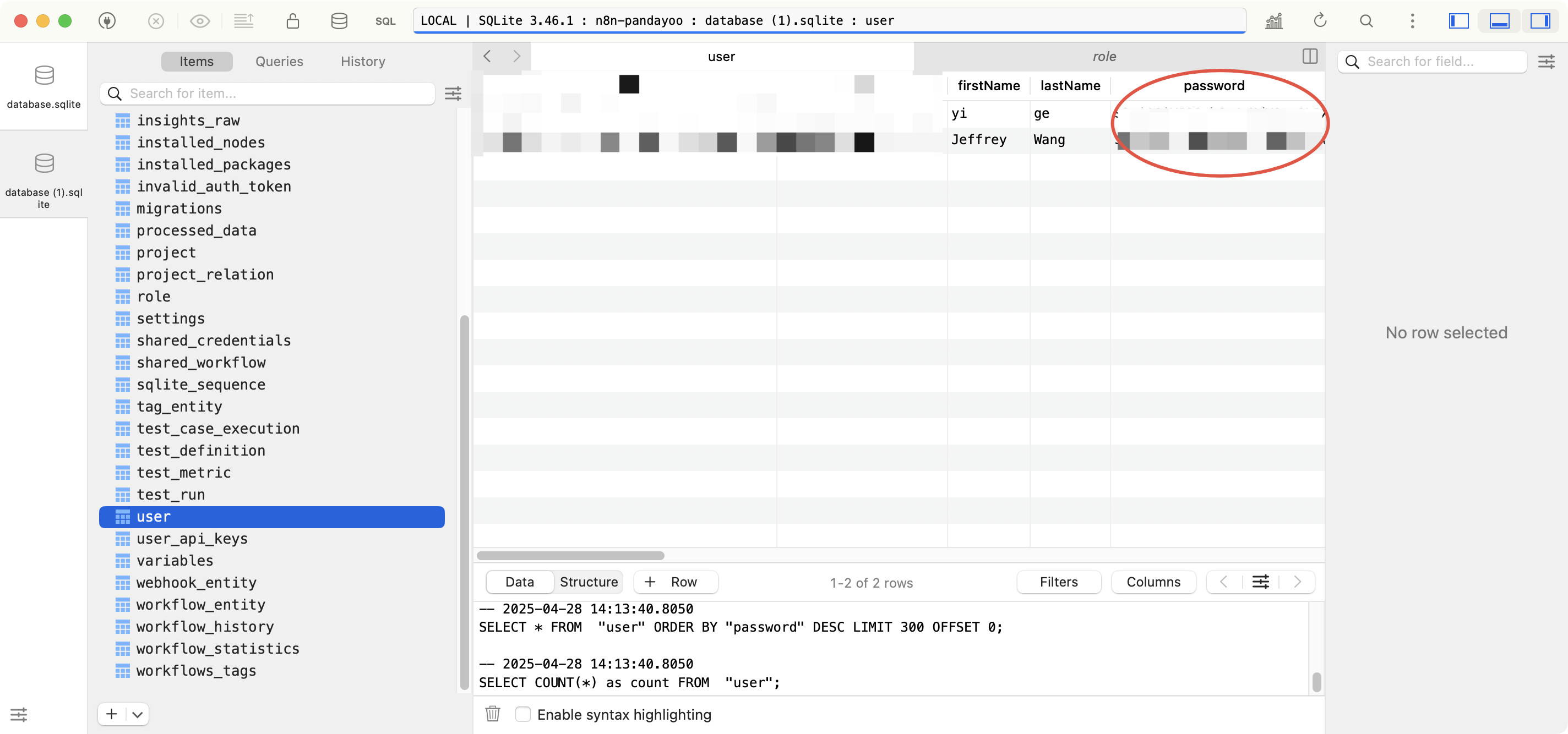Toggle the bottom console panel
Viewport: 1568px width, 734px height.
coord(1499,21)
